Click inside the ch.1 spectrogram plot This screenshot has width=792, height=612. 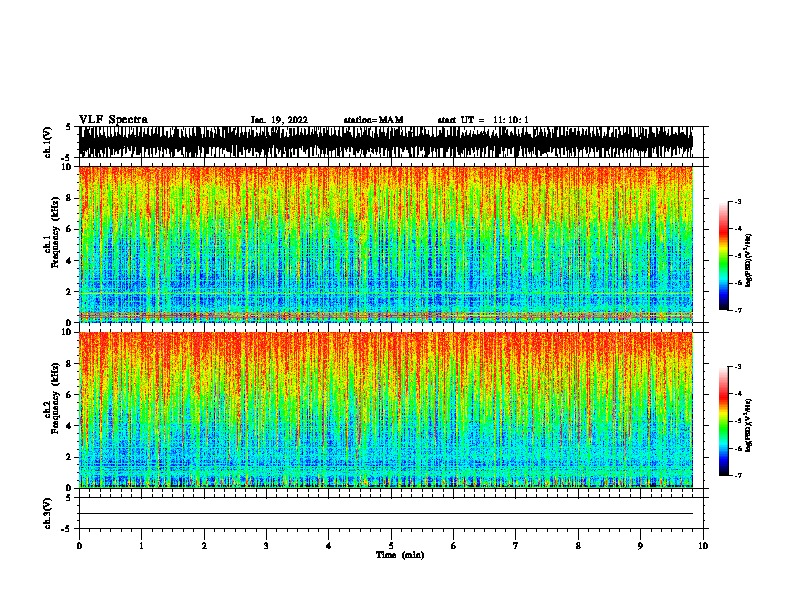(x=386, y=244)
